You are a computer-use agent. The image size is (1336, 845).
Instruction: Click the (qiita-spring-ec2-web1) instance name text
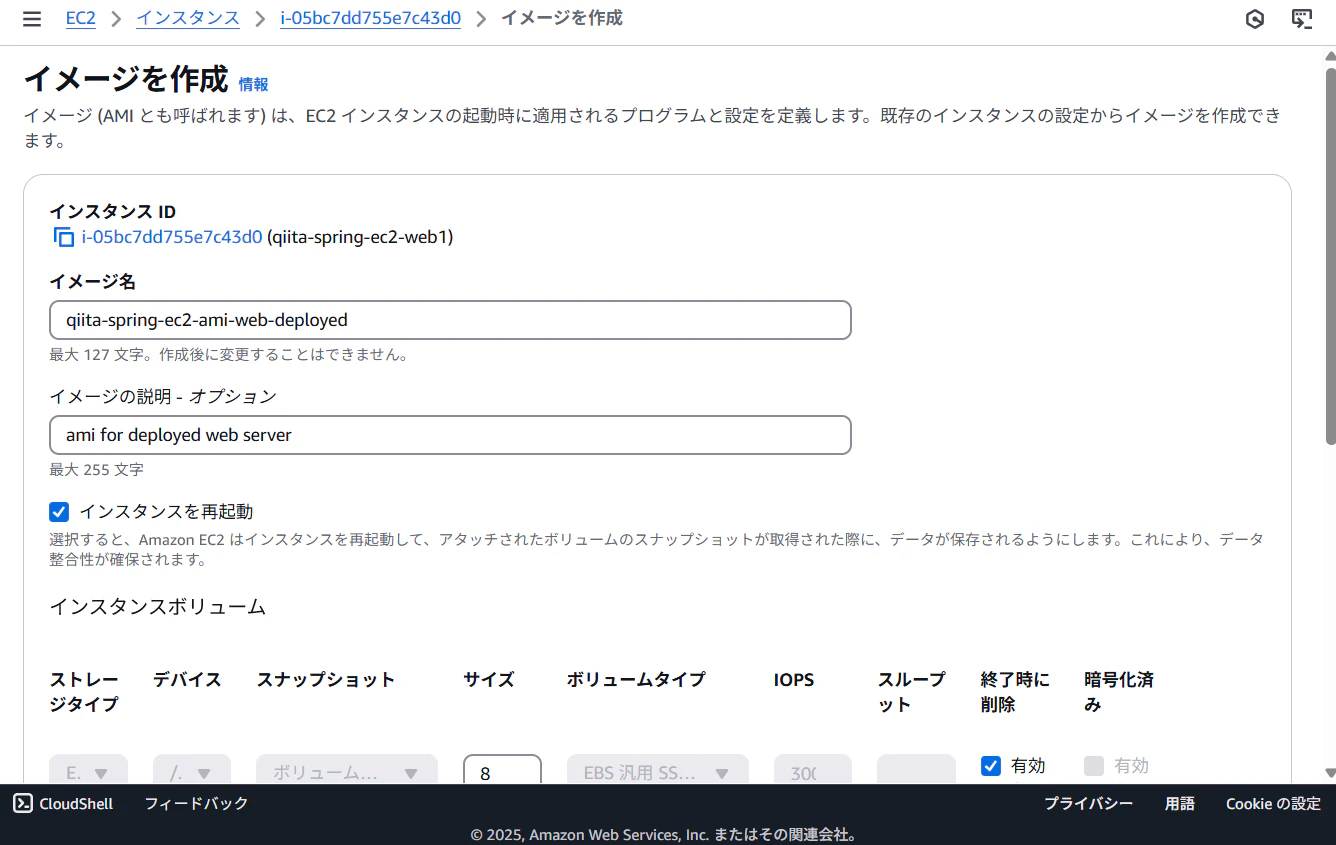[360, 237]
